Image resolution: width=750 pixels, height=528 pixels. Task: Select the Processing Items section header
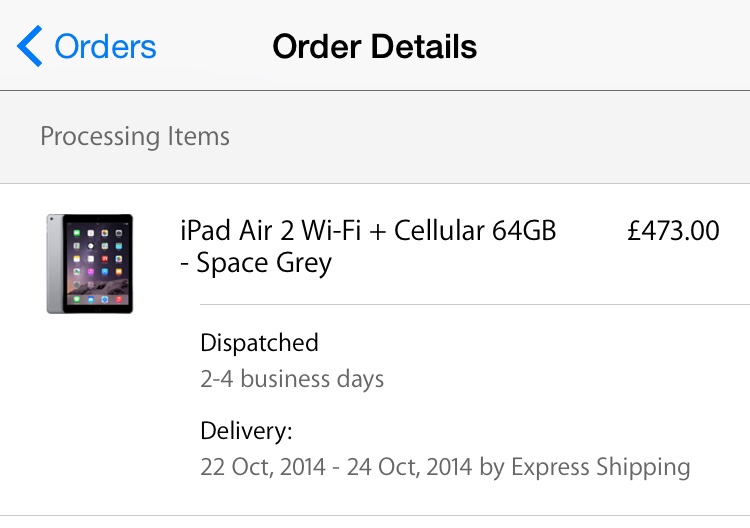coord(135,136)
